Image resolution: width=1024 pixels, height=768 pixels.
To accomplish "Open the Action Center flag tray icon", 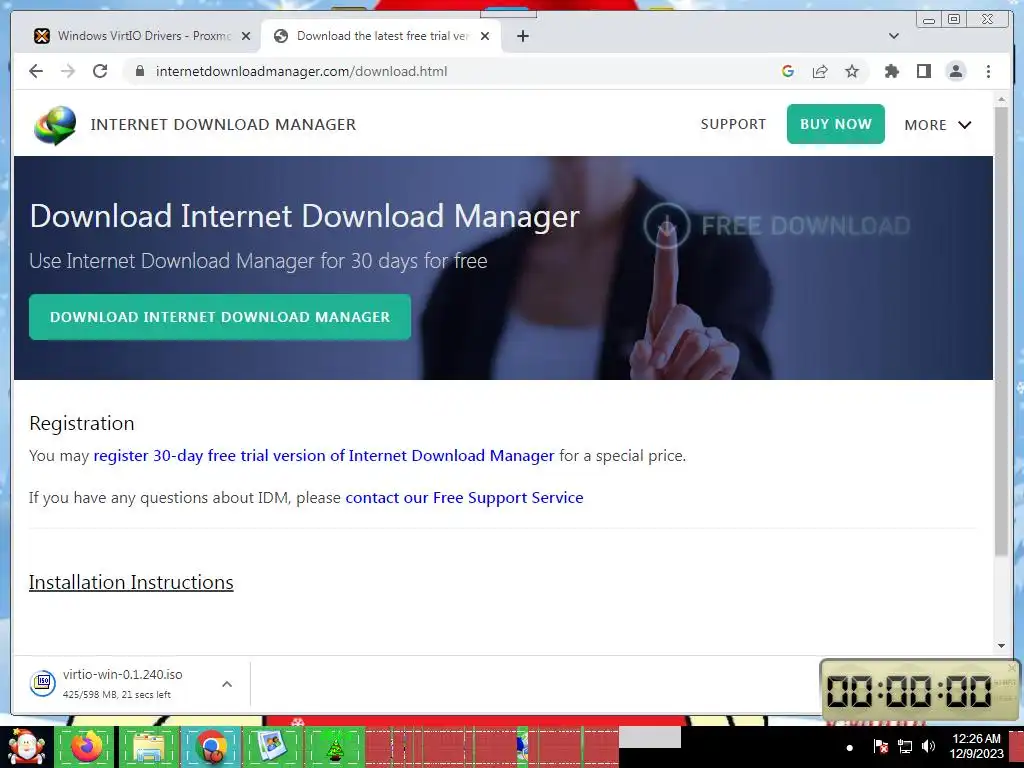I will coord(880,746).
